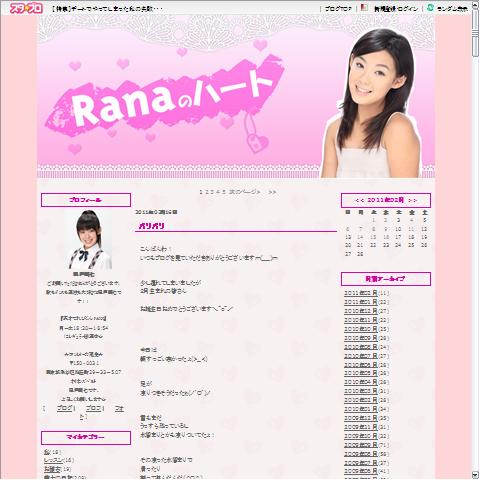Open the 2010年02月 archive link
The width and height of the screenshot is (480, 480).
tap(361, 400)
